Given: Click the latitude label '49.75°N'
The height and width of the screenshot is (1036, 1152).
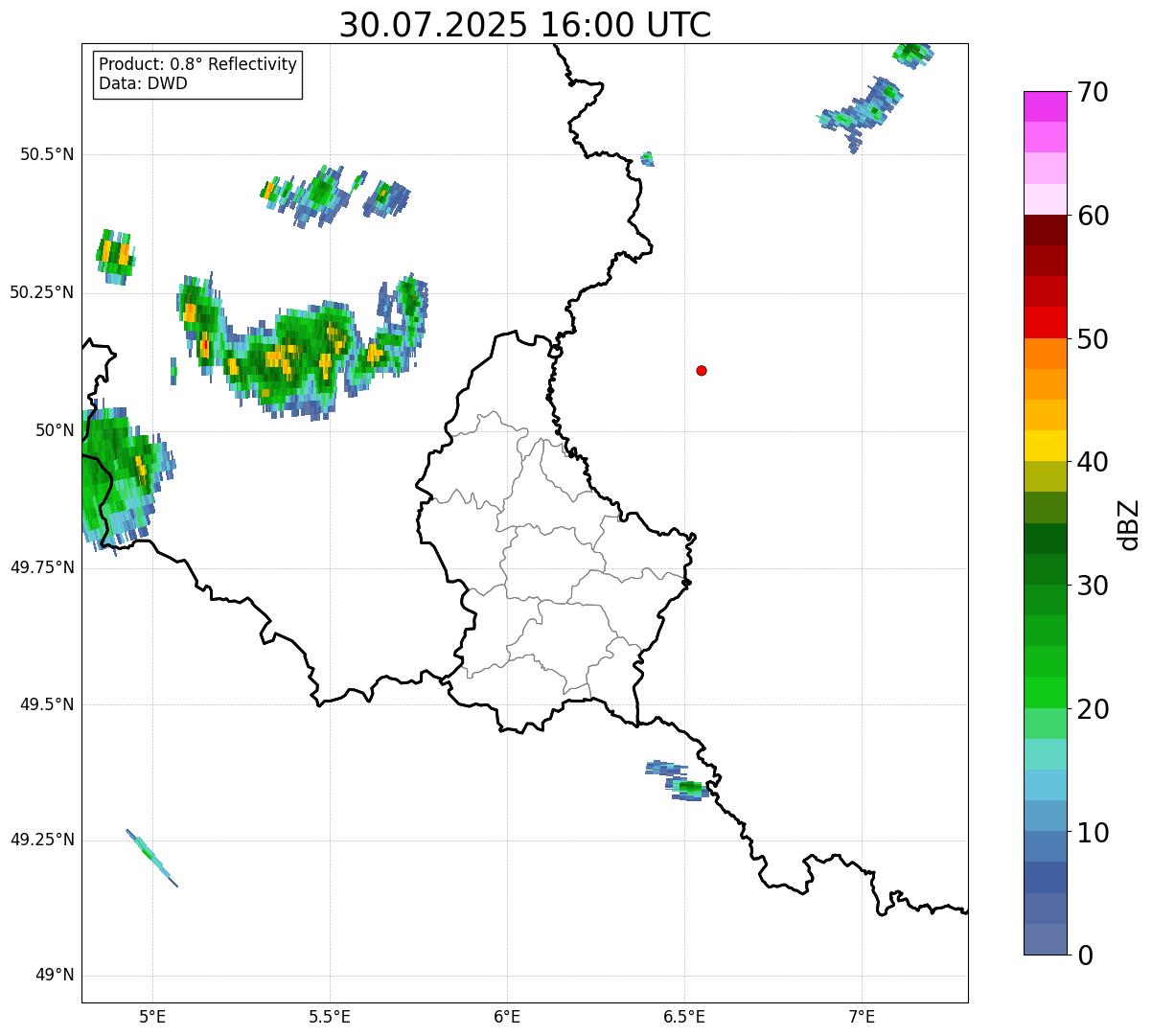Looking at the screenshot, I should tap(42, 567).
